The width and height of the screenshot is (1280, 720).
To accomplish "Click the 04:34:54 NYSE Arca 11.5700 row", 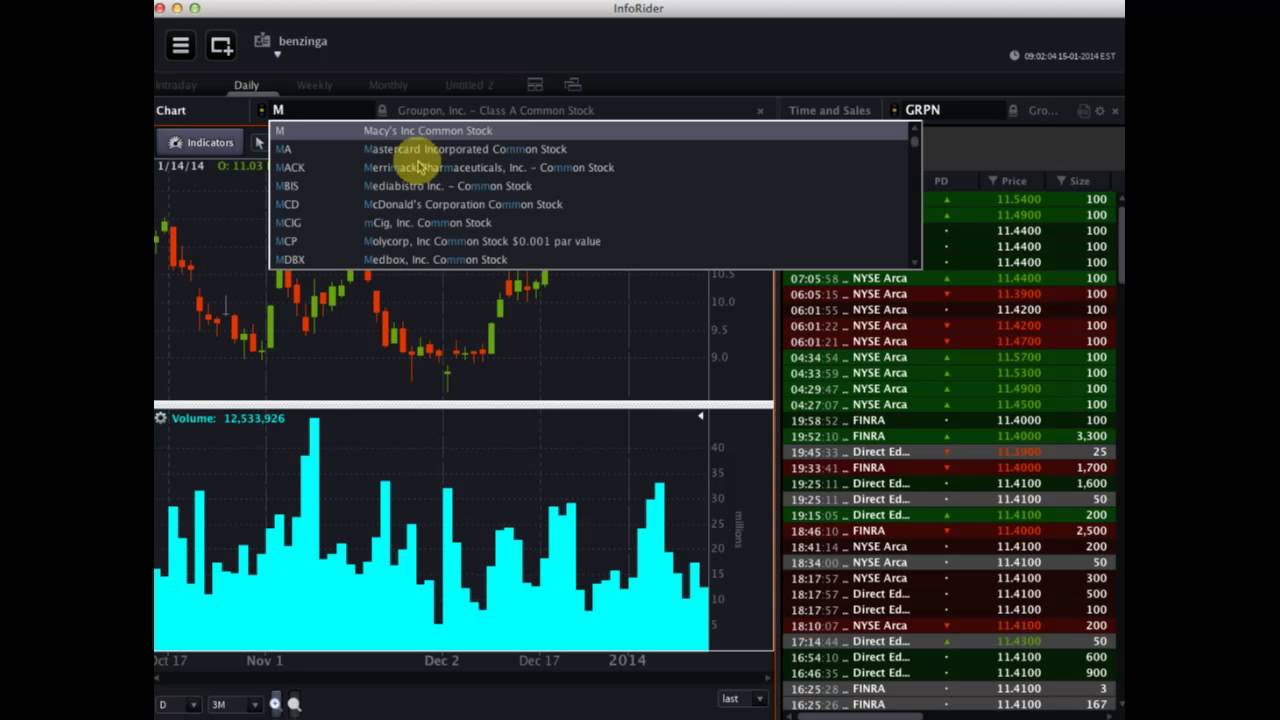I will [x=948, y=357].
